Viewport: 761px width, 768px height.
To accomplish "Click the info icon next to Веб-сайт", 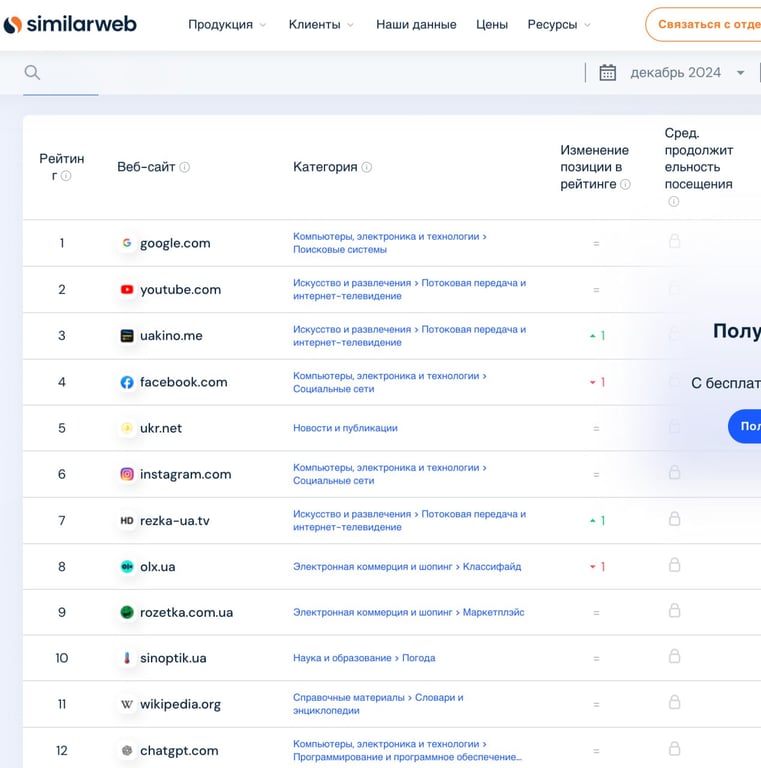I will (x=185, y=168).
